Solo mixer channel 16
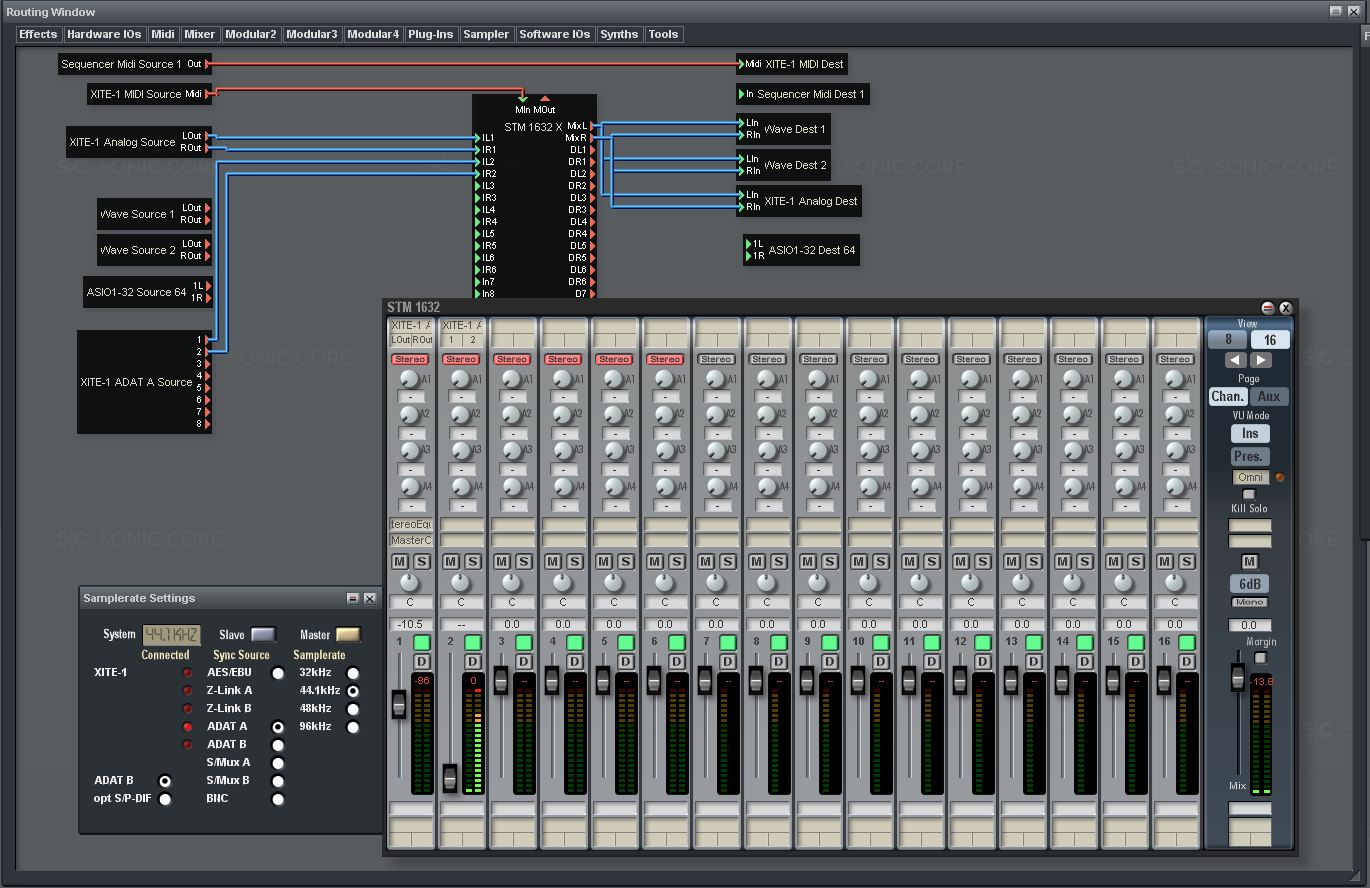Screen dimensions: 1370x888 pos(1187,562)
